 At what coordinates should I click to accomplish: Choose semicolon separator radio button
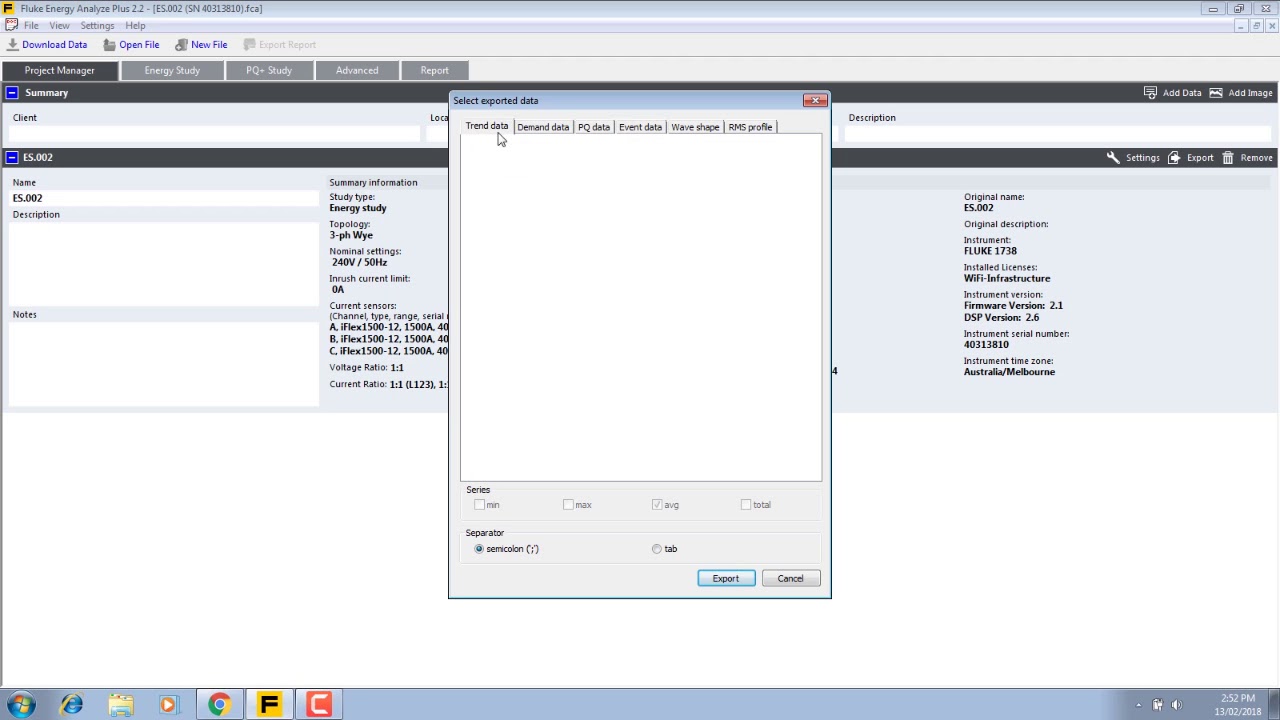click(479, 549)
